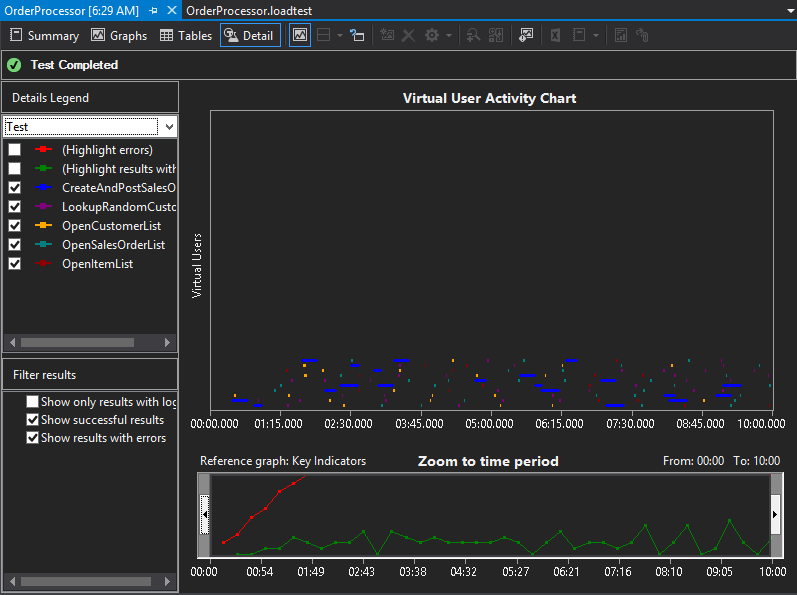Close the OrderProcessor [6:29 AM] tab
This screenshot has width=797, height=595.
170,9
